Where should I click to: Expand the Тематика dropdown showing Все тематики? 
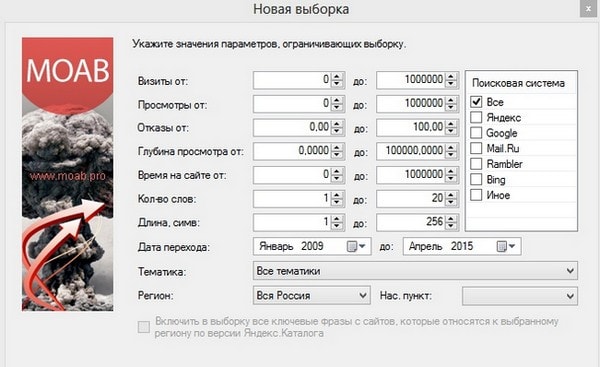415,271
